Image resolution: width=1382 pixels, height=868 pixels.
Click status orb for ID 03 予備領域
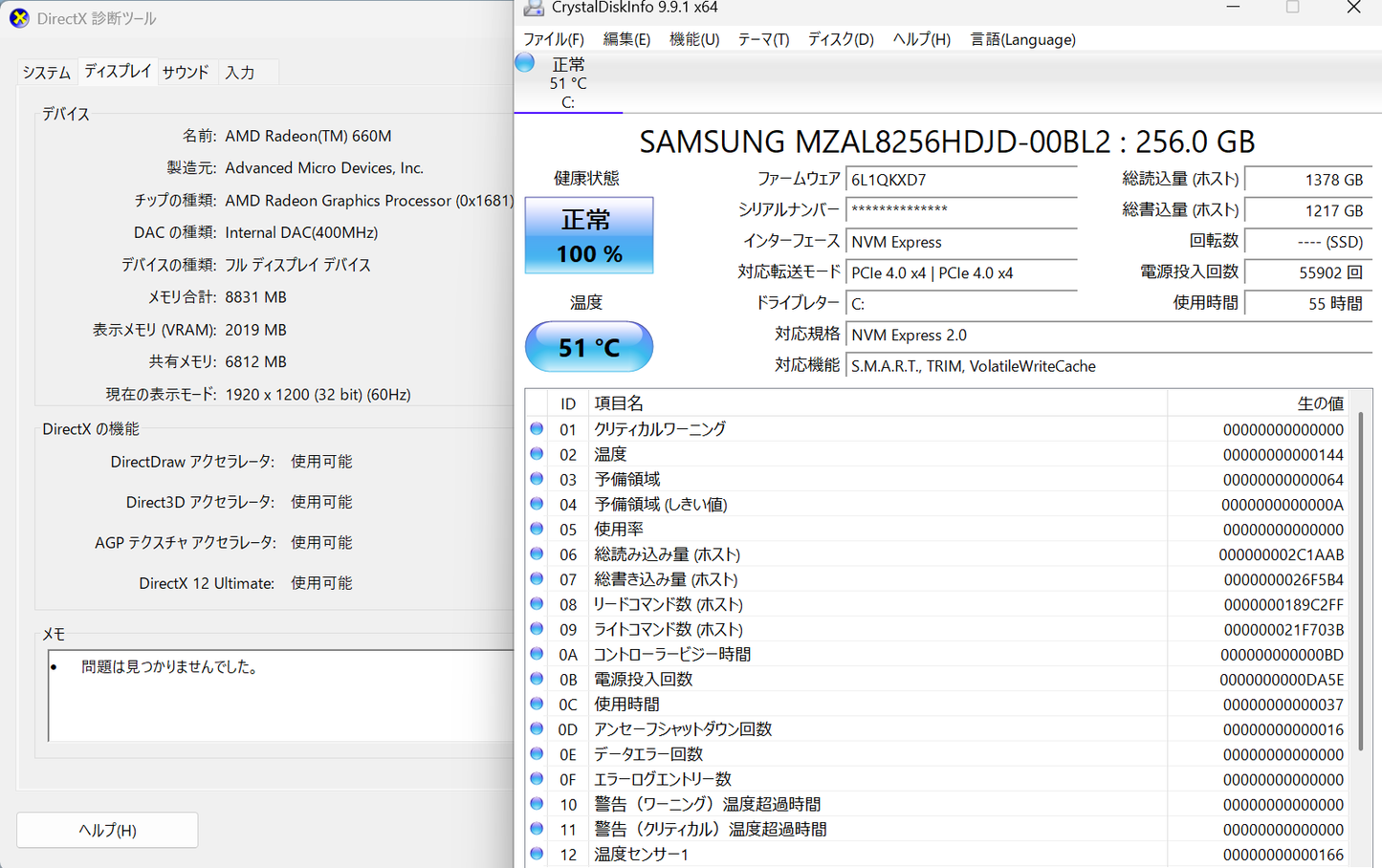(x=537, y=478)
